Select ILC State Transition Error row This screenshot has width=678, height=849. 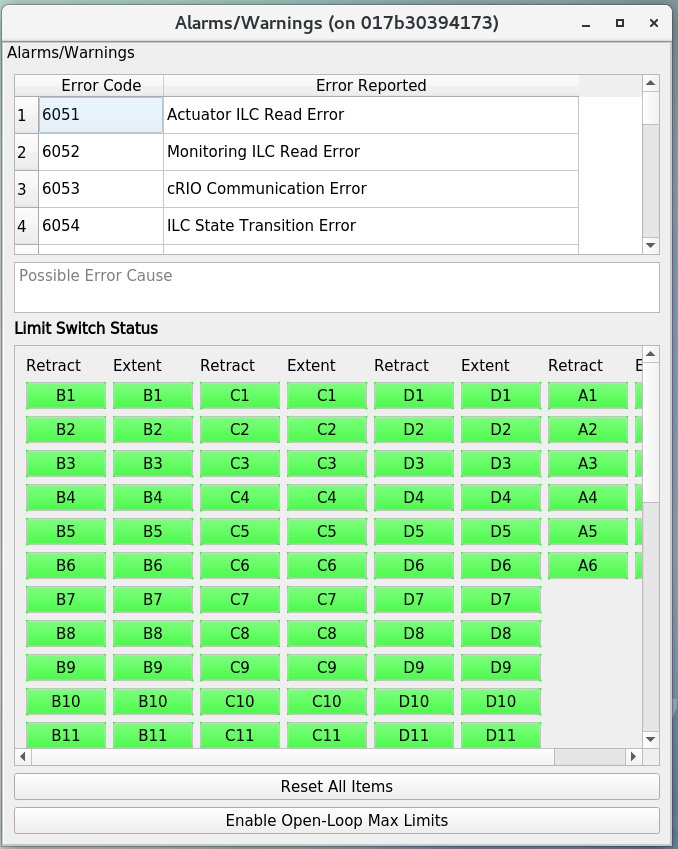pyautogui.click(x=370, y=226)
